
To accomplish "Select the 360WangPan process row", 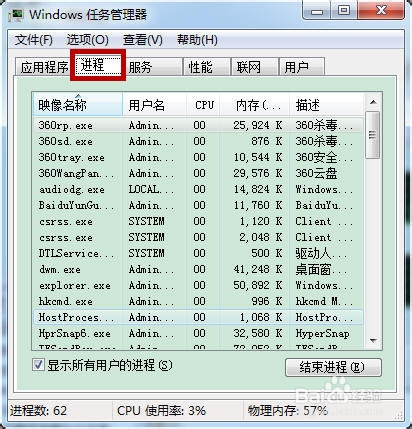I will (198, 173).
